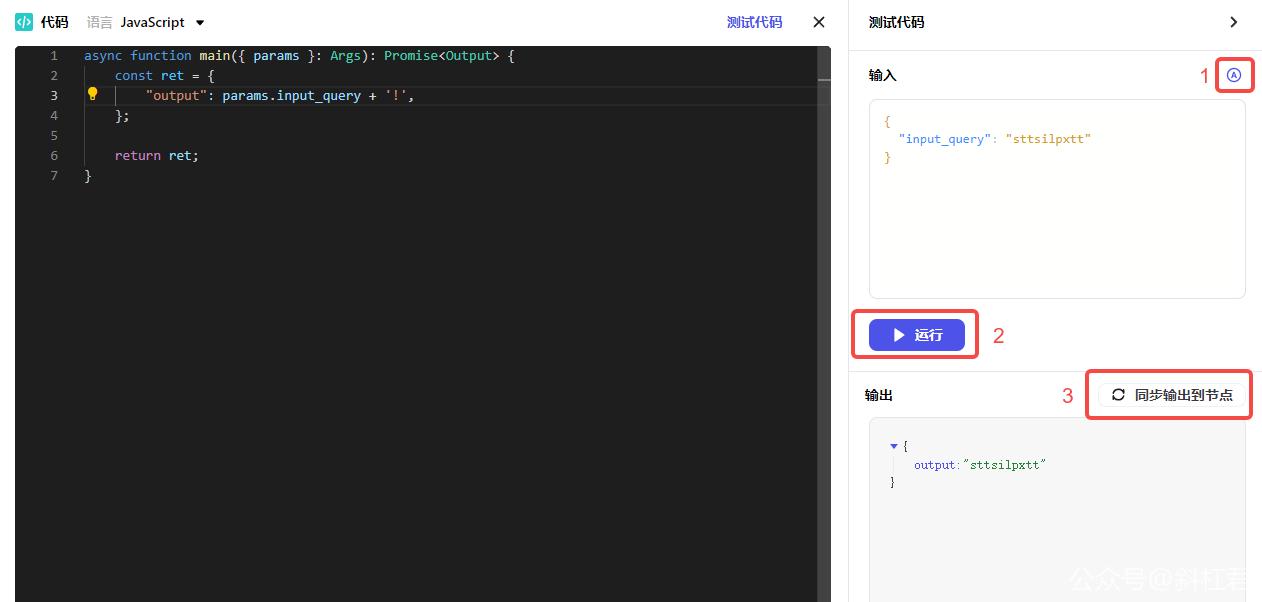Screen dimensions: 1262x602
Task: Close the code editor with the X icon
Action: click(819, 22)
